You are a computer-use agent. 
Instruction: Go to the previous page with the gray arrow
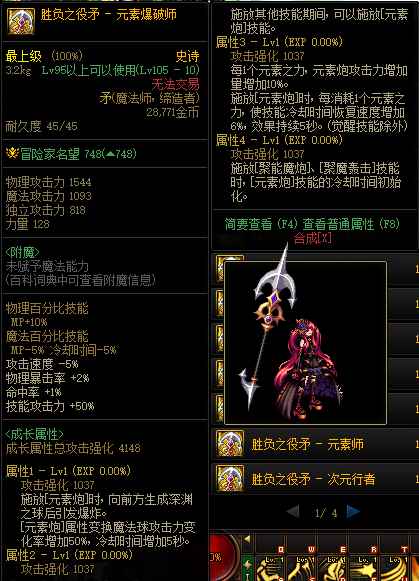click(293, 512)
